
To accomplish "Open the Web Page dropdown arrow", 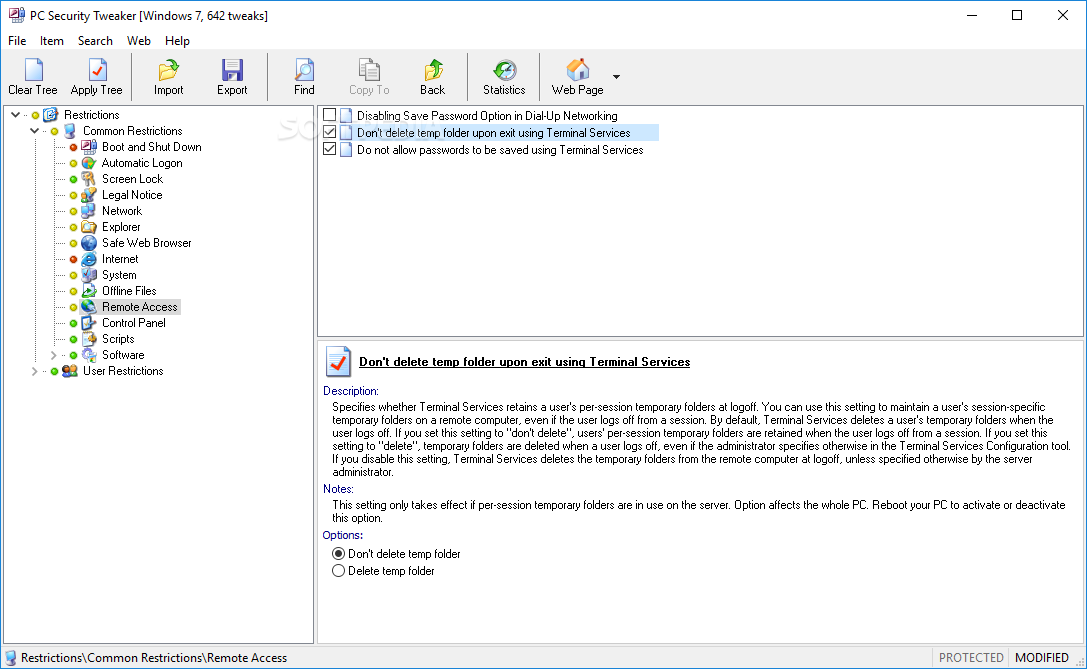I will 616,76.
